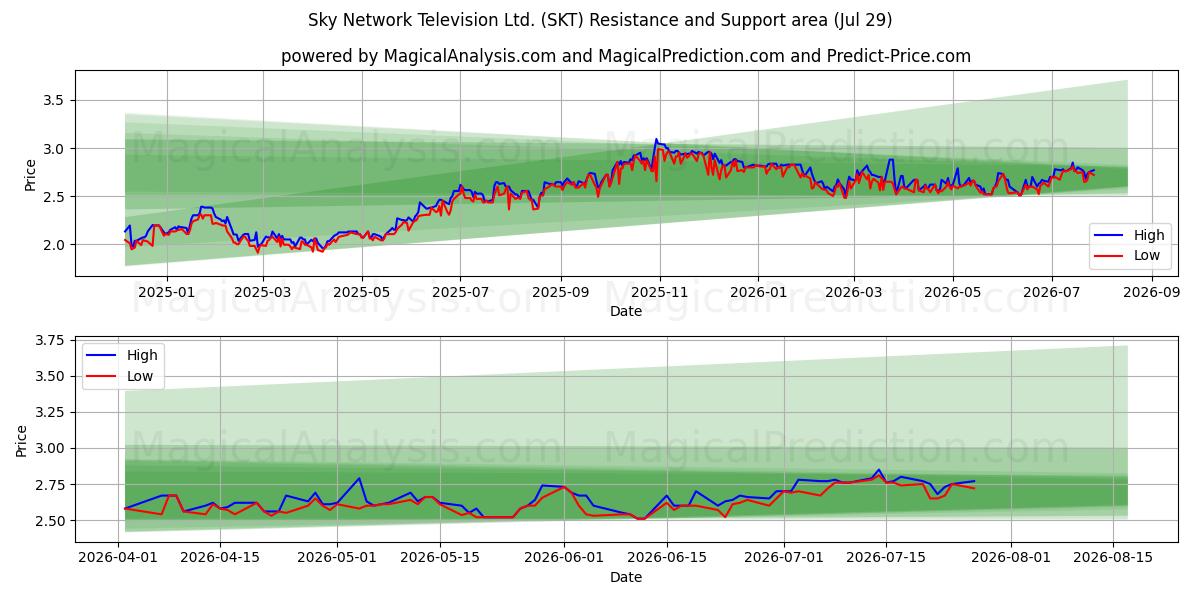This screenshot has height=600, width=1200.
Task: Click 'Low' in the lower chart legend
Action: 140,376
